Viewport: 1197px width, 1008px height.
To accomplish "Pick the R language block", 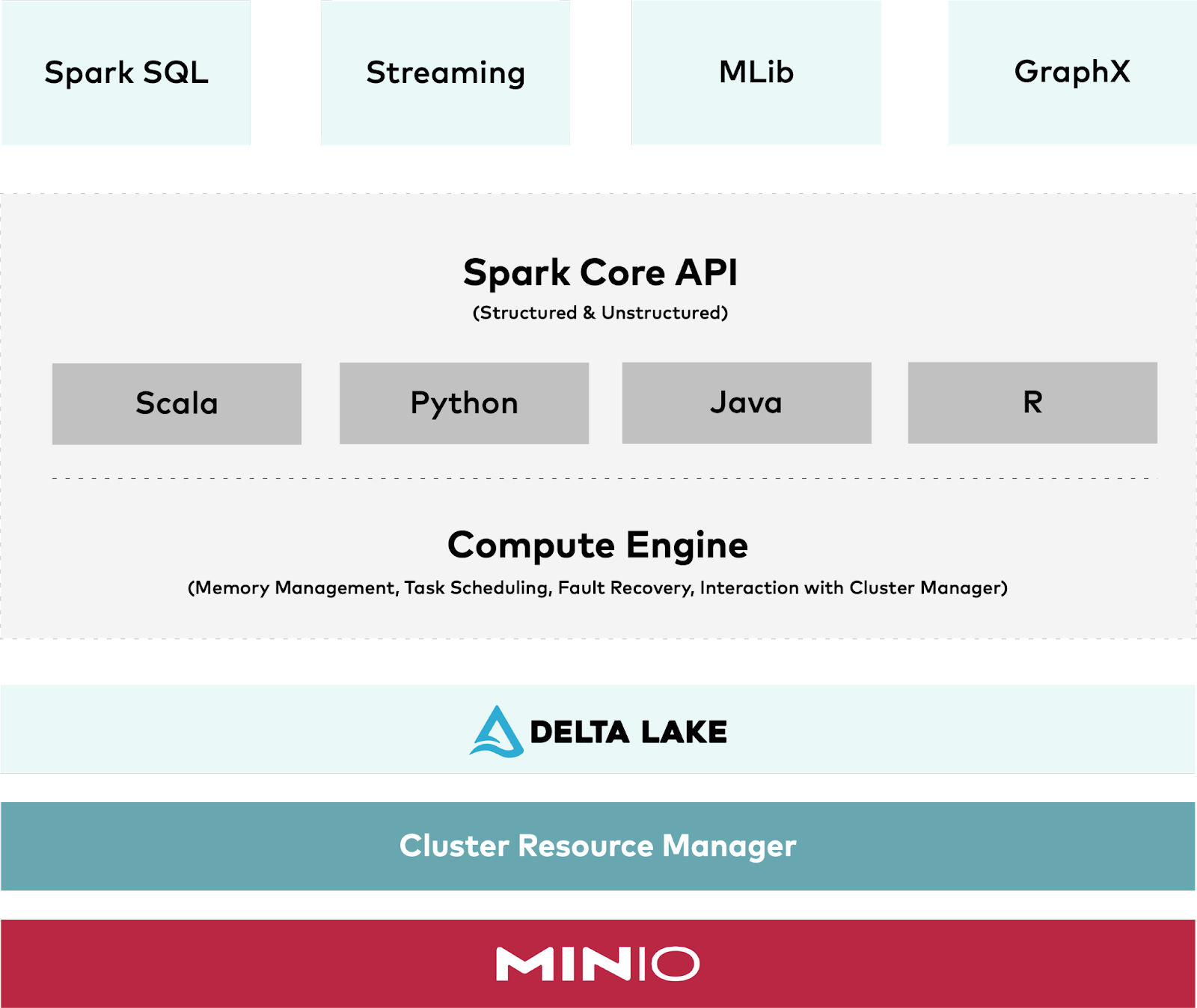I will point(1032,403).
